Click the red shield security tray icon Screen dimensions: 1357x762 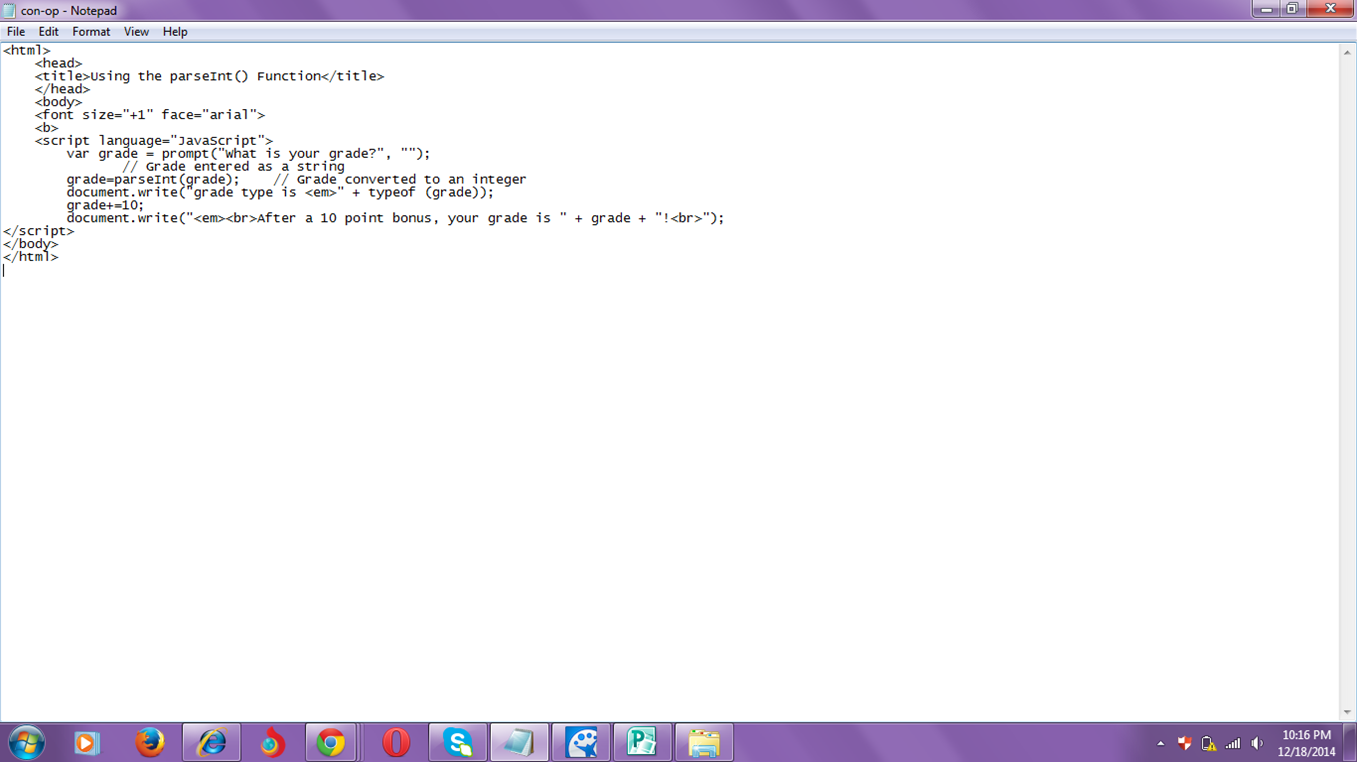(1184, 743)
